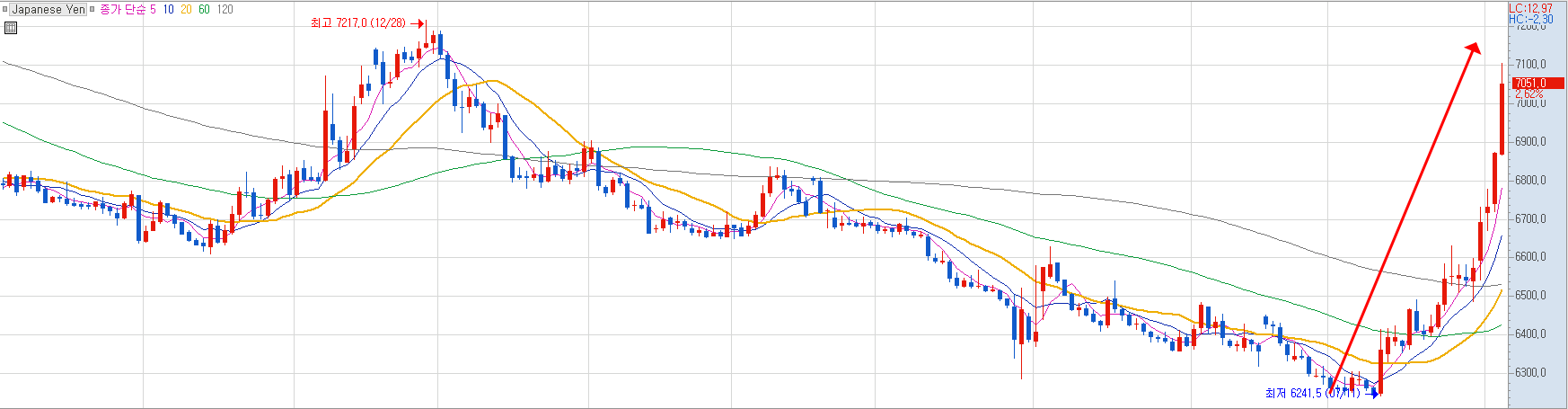The image size is (1568, 409).
Task: Click the 최저 6241.5 (07/11) low label
Action: 1312,394
